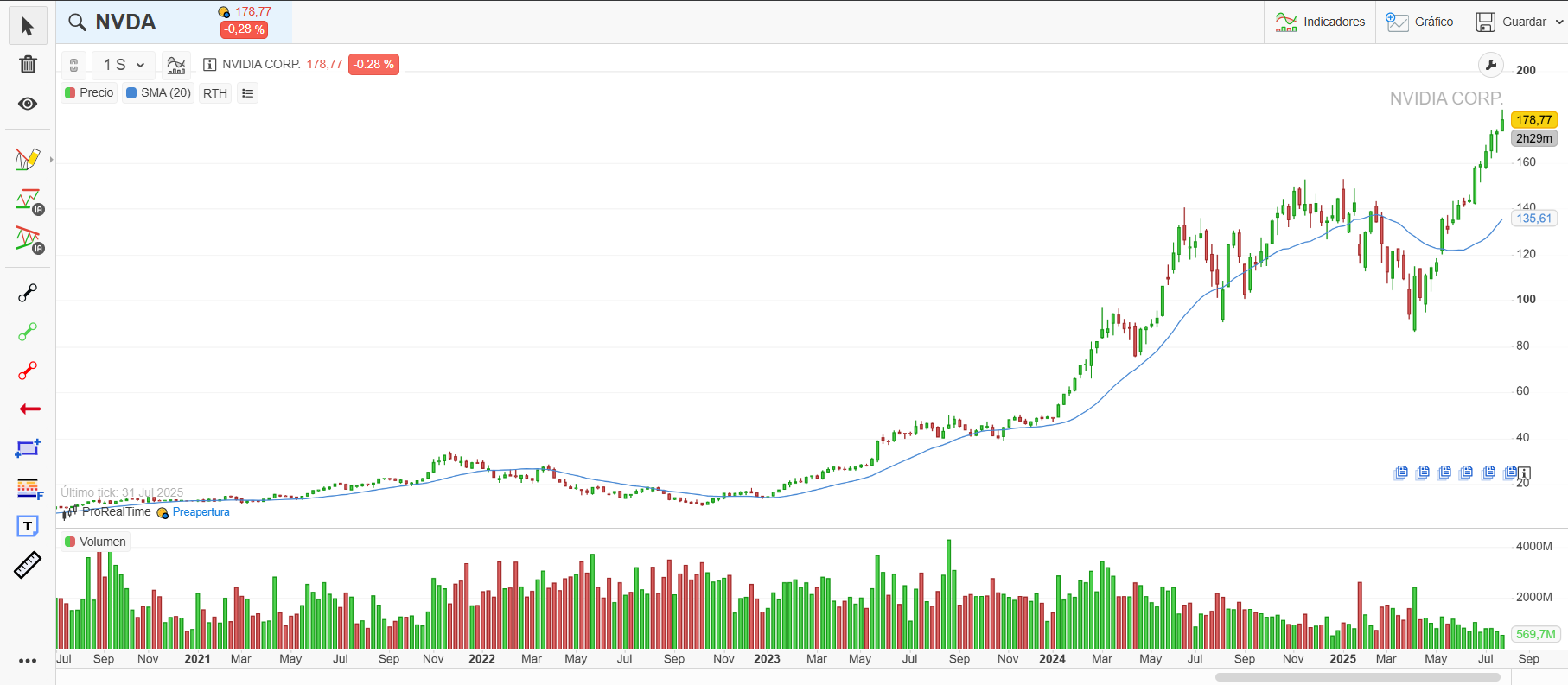
Task: Open the legend list icon
Action: pyautogui.click(x=248, y=93)
